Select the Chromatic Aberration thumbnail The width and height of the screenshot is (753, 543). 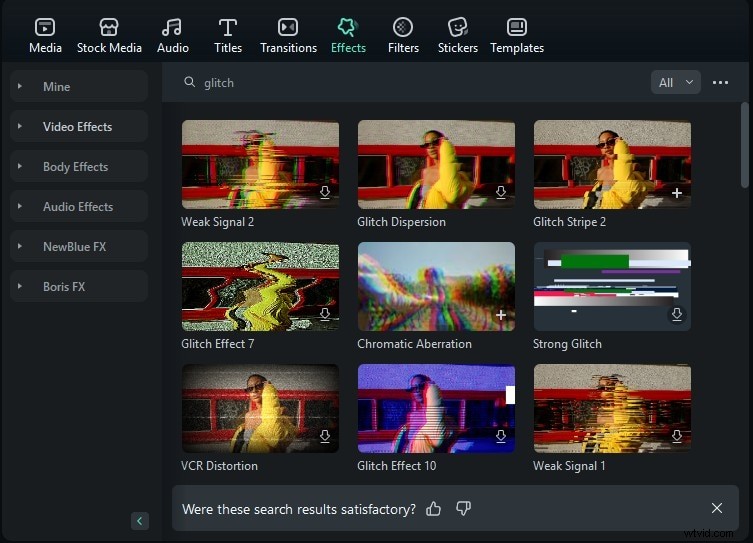436,286
